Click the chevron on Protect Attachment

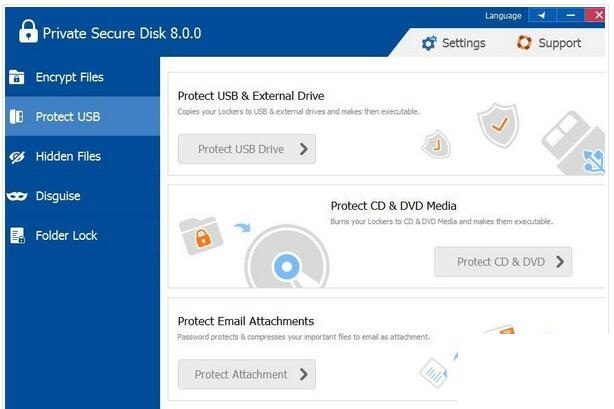coord(304,375)
